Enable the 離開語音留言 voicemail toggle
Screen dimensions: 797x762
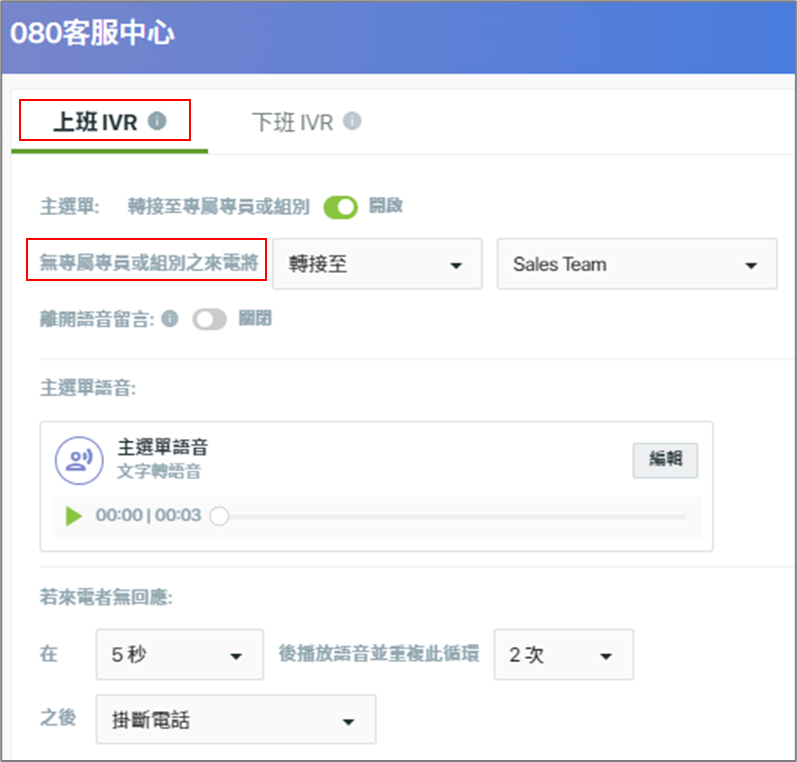(209, 319)
